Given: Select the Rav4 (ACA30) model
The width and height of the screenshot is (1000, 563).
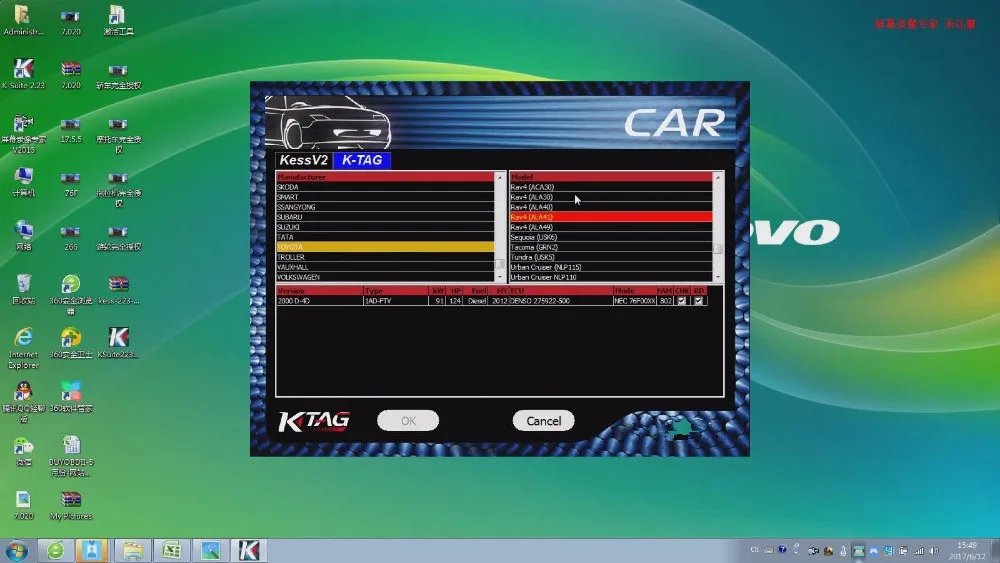Looking at the screenshot, I should click(611, 187).
